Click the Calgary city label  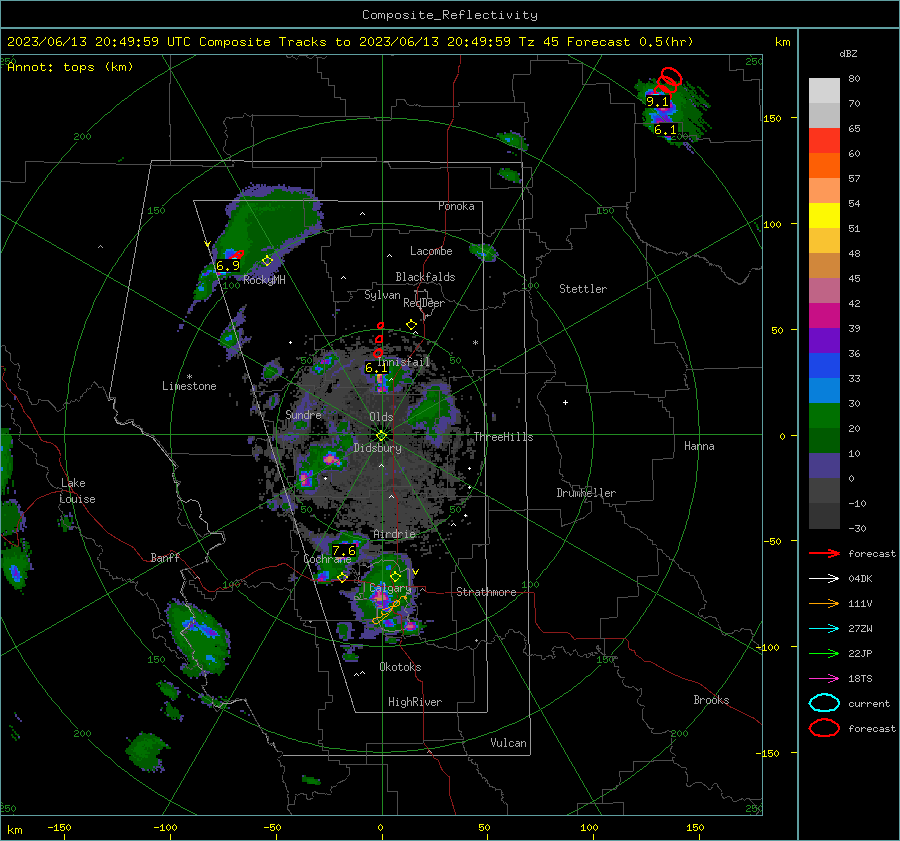[390, 588]
